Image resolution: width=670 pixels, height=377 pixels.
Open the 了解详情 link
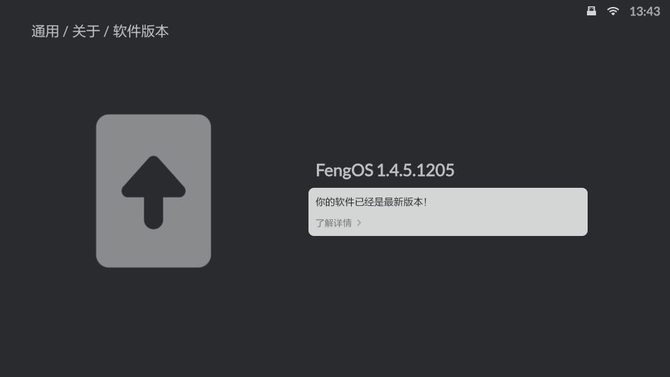click(x=333, y=223)
